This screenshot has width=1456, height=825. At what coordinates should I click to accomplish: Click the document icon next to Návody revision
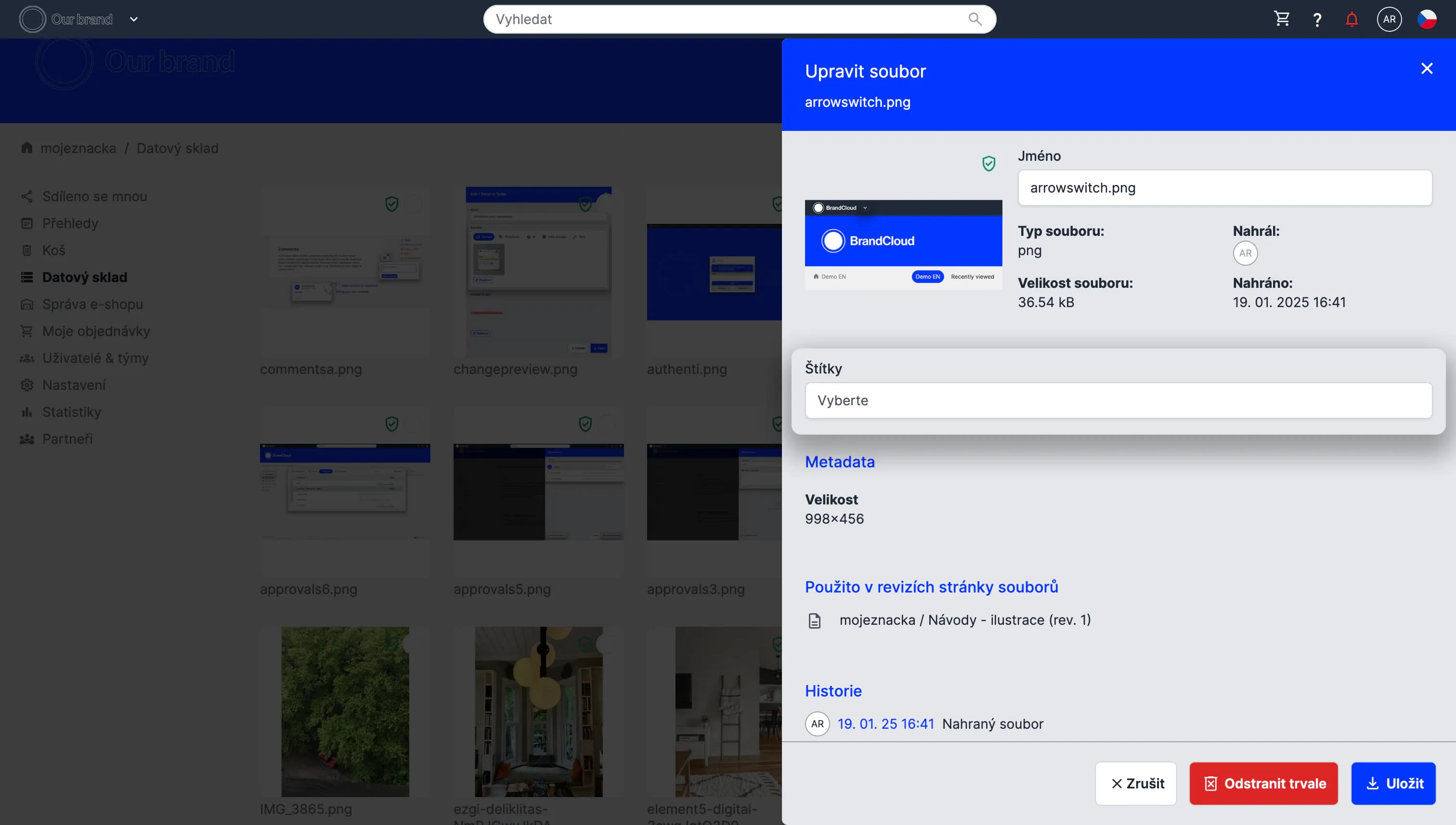(815, 621)
